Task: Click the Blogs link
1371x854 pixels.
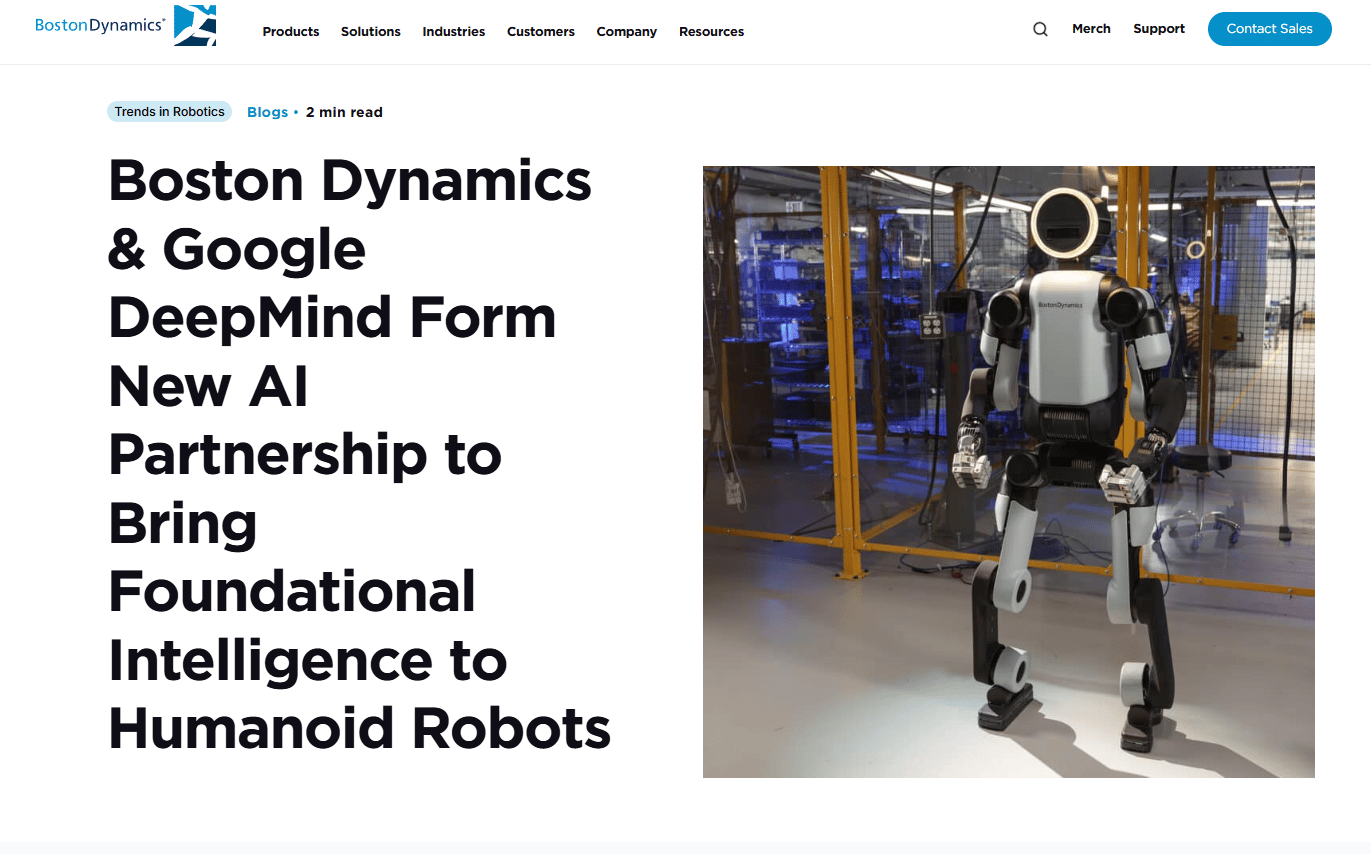Action: [267, 111]
